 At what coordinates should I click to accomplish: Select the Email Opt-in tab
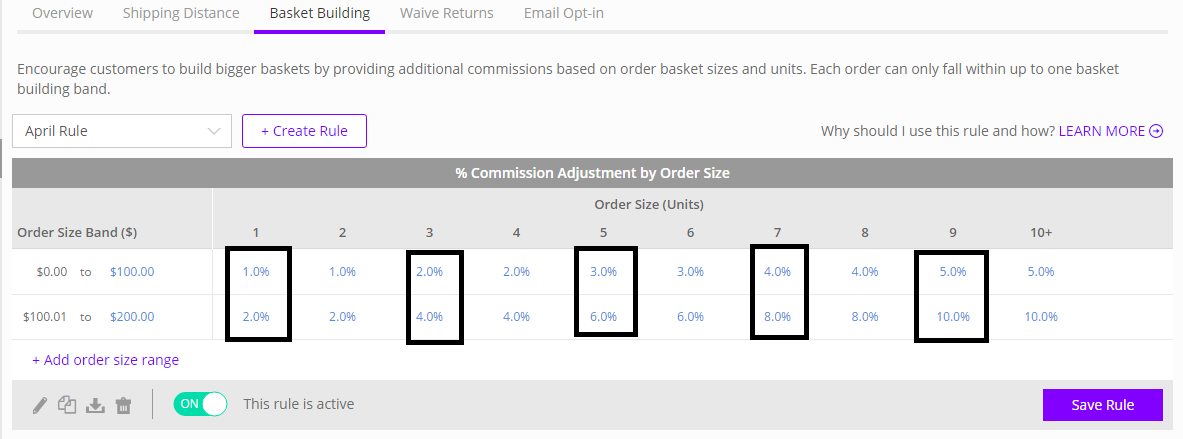click(x=564, y=13)
